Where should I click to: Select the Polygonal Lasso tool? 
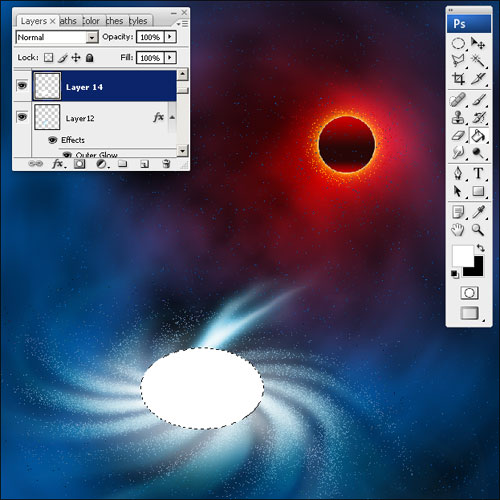click(458, 60)
